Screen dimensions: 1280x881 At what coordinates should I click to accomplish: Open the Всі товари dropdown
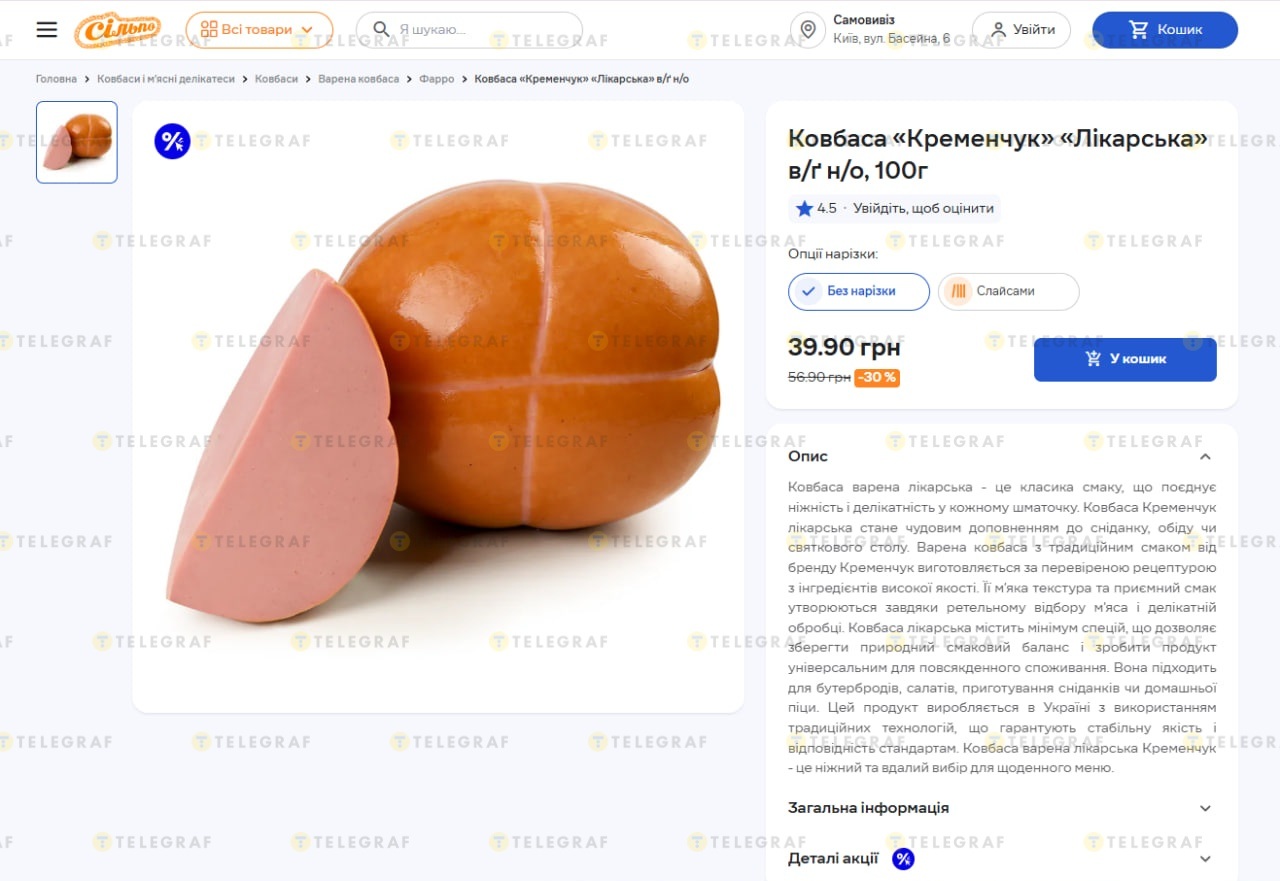[259, 30]
